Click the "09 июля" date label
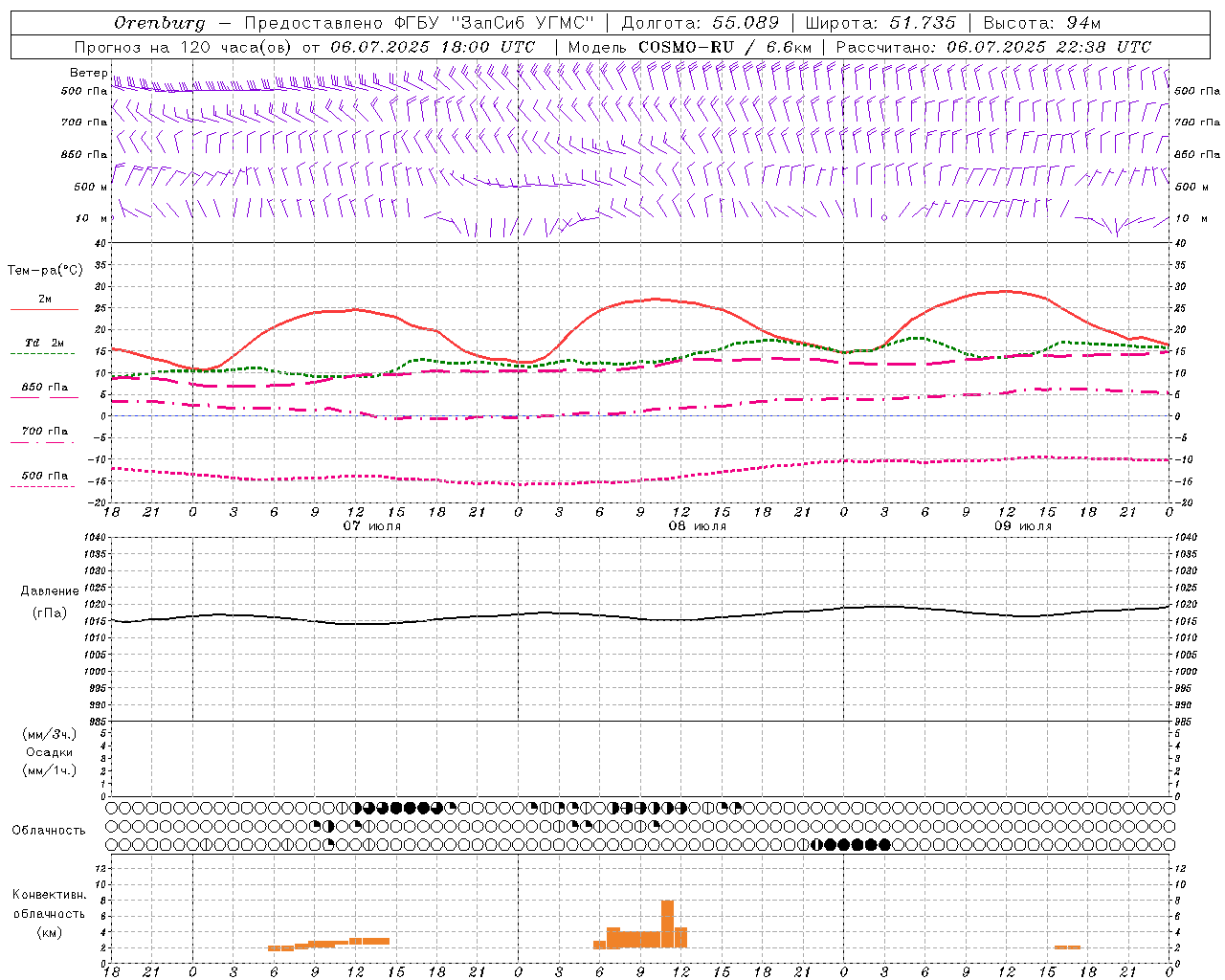The height and width of the screenshot is (980, 1225). pyautogui.click(x=1023, y=526)
